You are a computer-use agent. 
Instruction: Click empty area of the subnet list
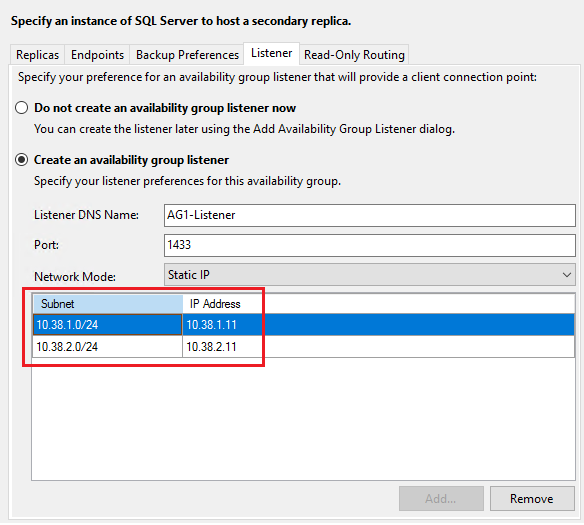(304, 419)
